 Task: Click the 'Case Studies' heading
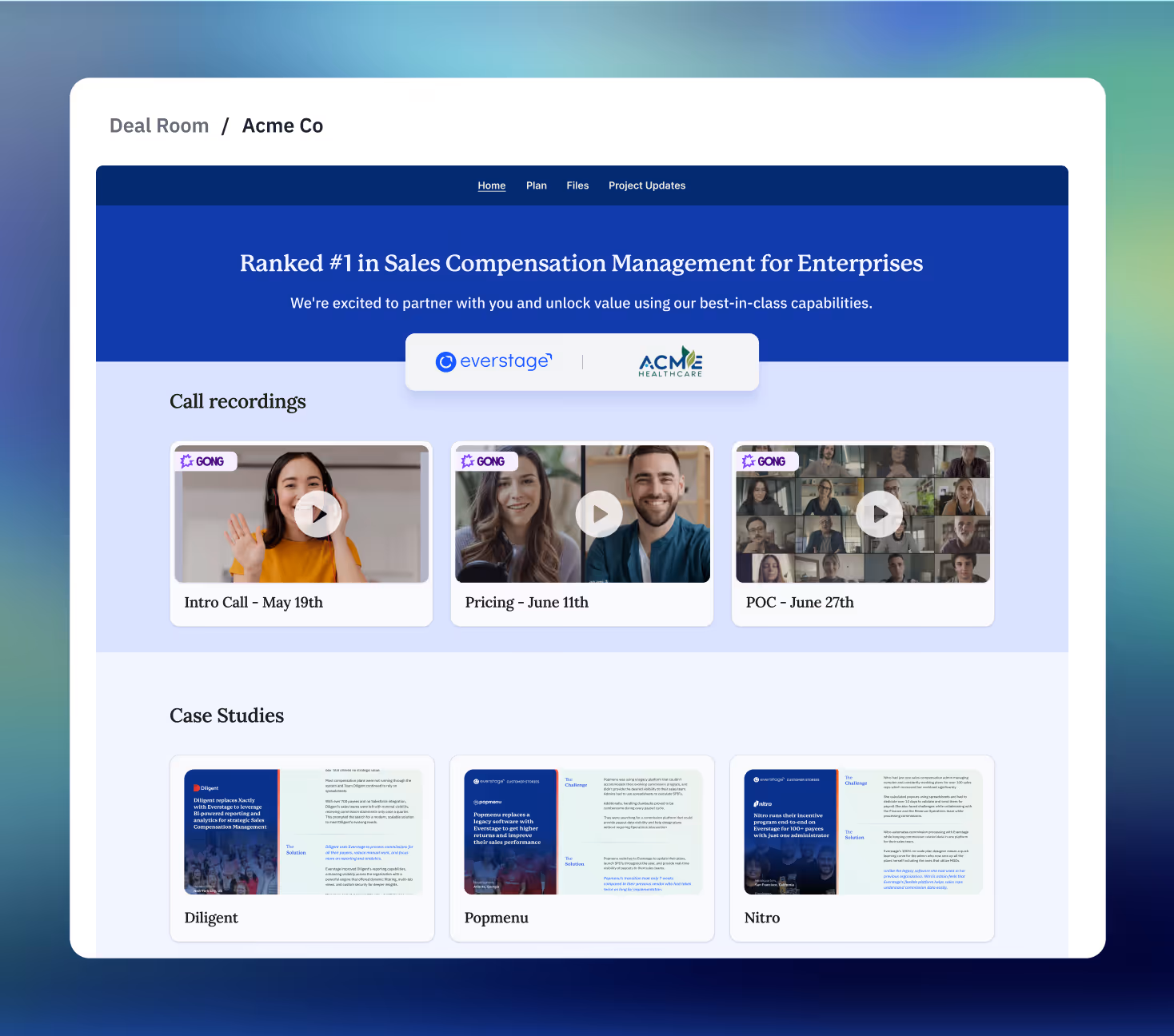click(x=227, y=715)
